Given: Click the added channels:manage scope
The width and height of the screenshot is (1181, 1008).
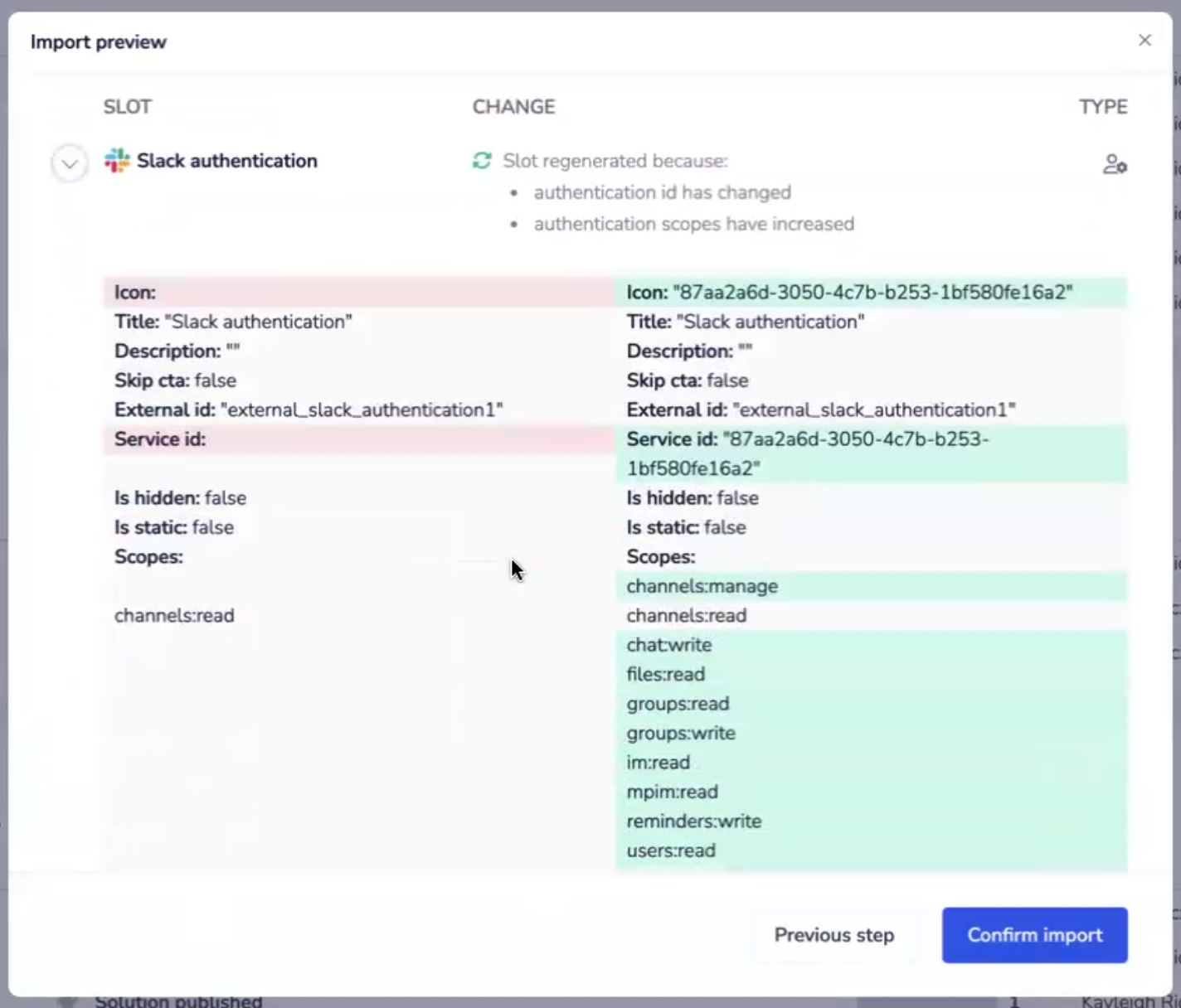Looking at the screenshot, I should 871,586.
